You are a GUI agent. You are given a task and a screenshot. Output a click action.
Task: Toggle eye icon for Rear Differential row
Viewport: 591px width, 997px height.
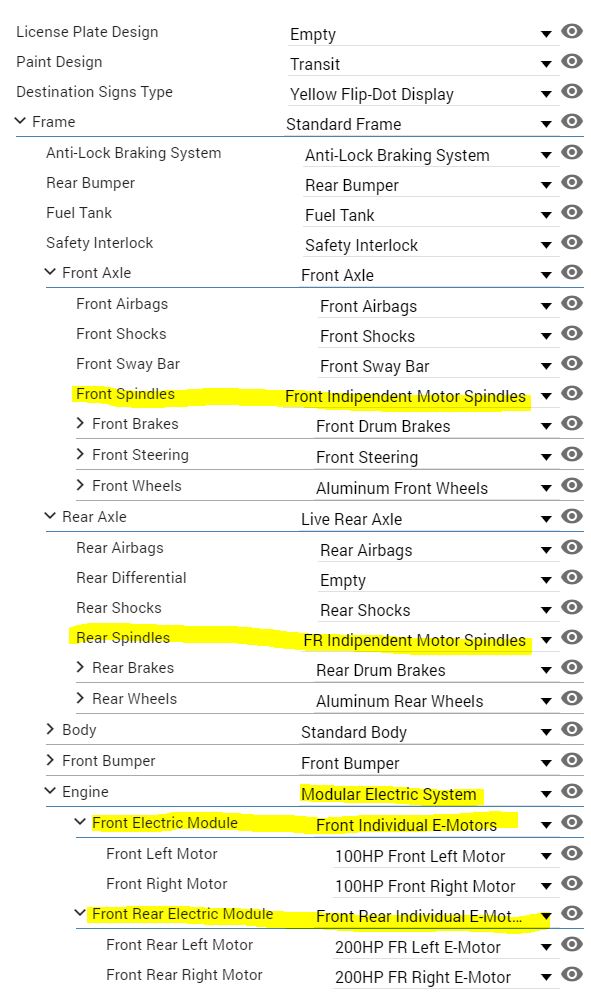(x=572, y=577)
